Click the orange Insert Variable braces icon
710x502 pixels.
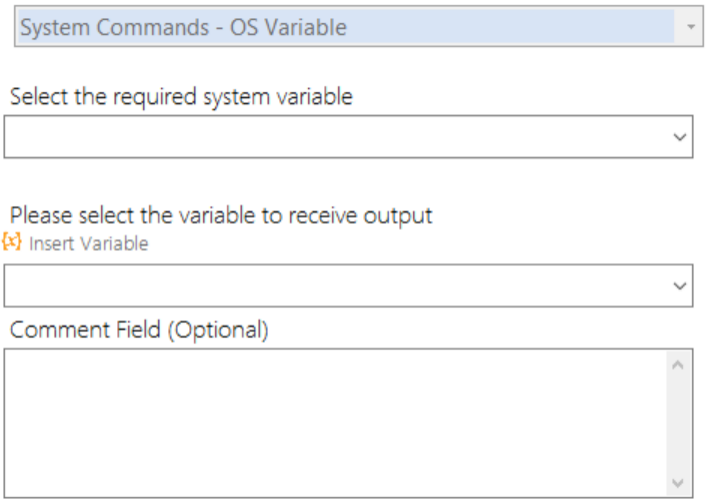click(x=11, y=242)
